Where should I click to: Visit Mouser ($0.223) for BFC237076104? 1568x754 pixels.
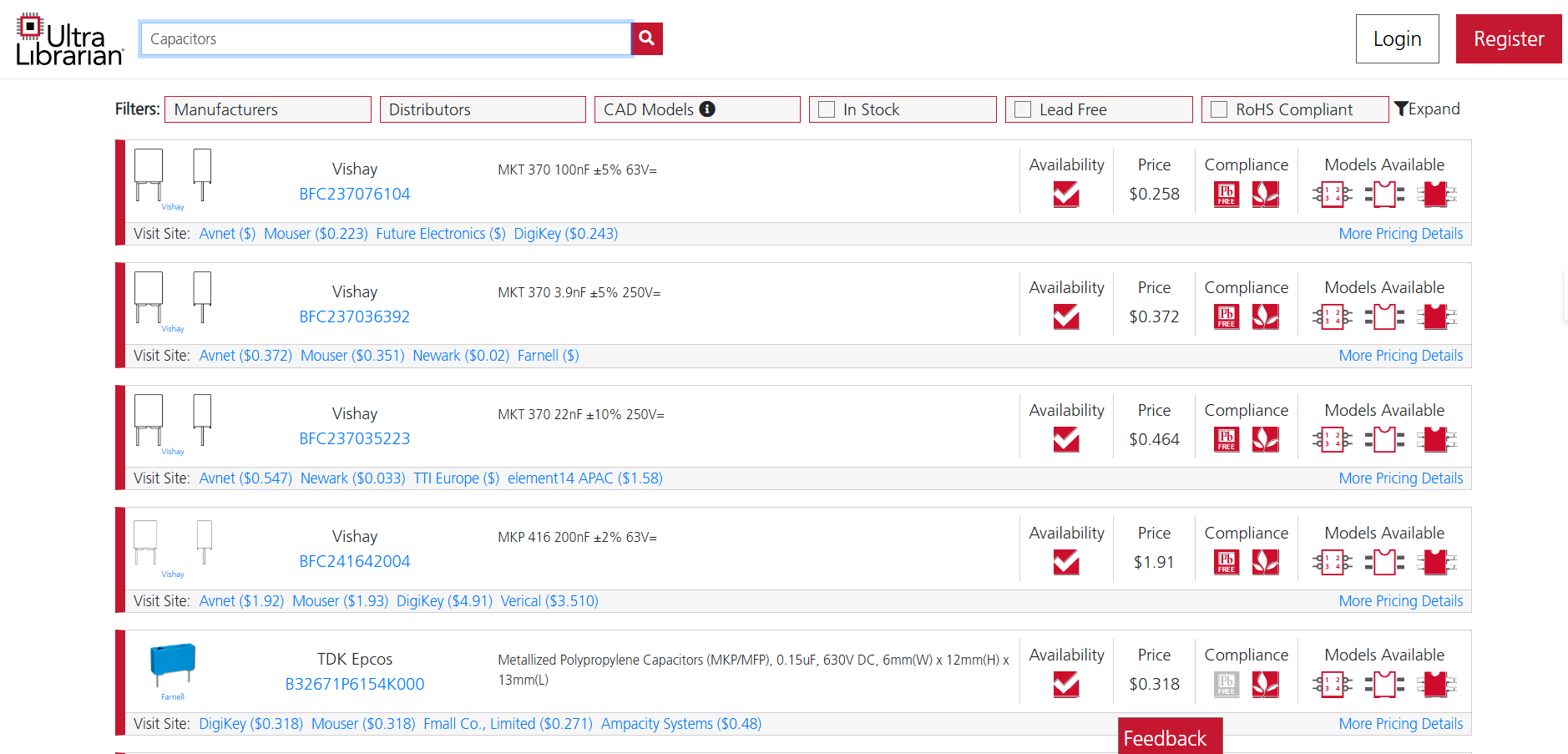316,234
